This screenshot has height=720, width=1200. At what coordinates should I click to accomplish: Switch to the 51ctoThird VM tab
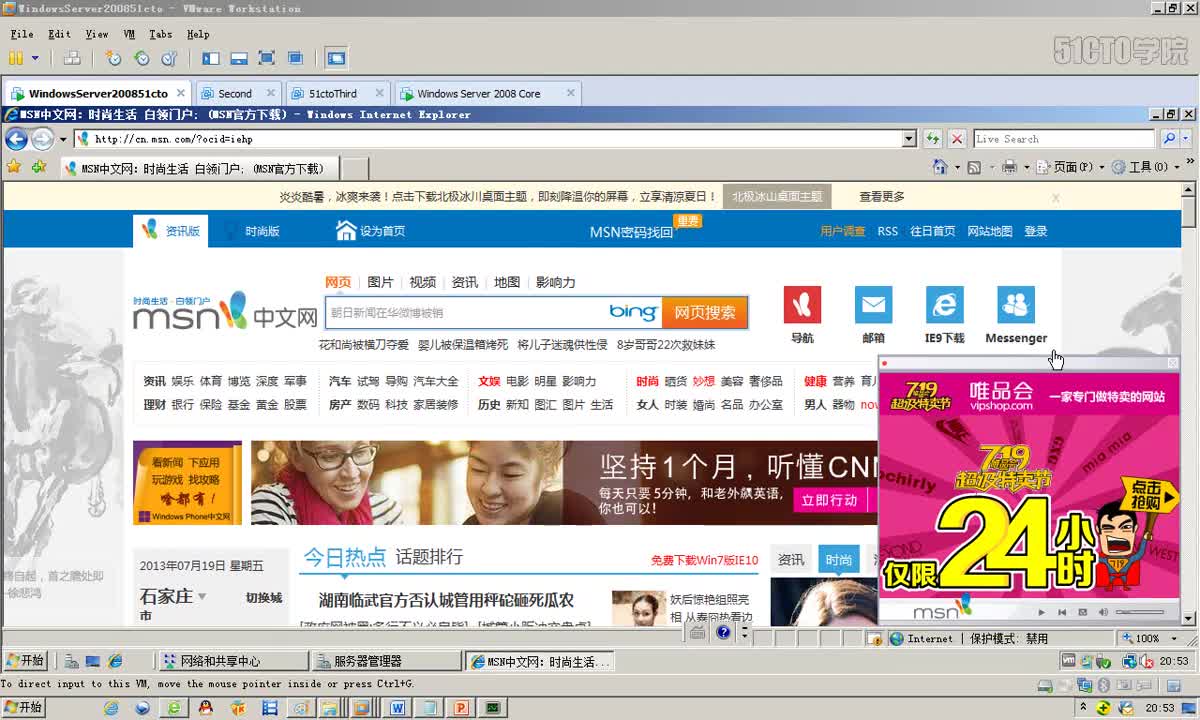(x=338, y=93)
